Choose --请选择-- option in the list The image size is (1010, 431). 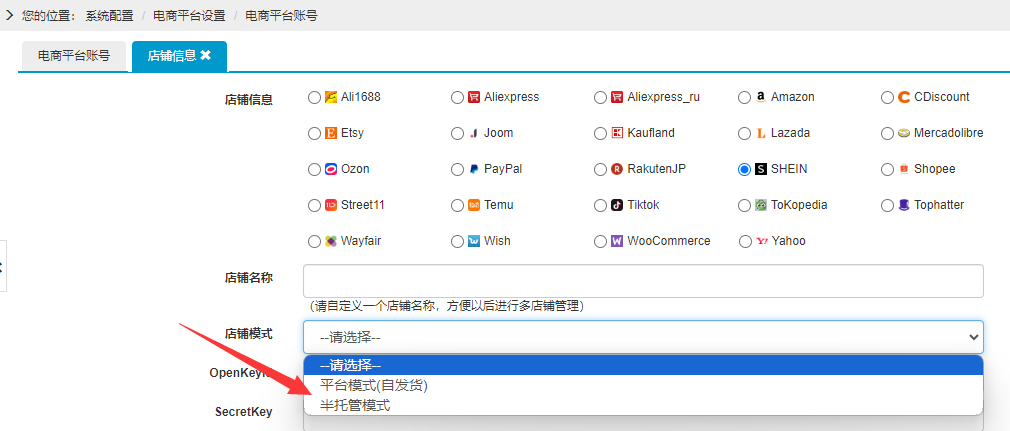click(x=643, y=365)
